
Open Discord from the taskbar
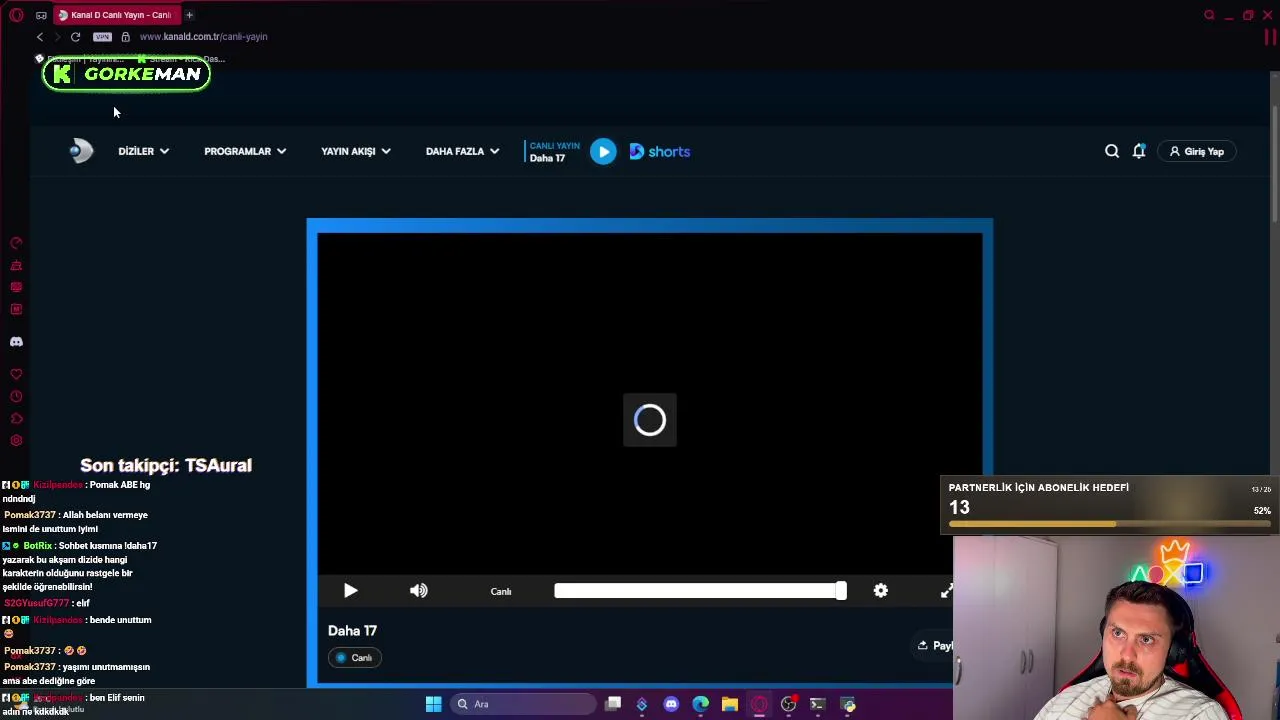point(671,704)
